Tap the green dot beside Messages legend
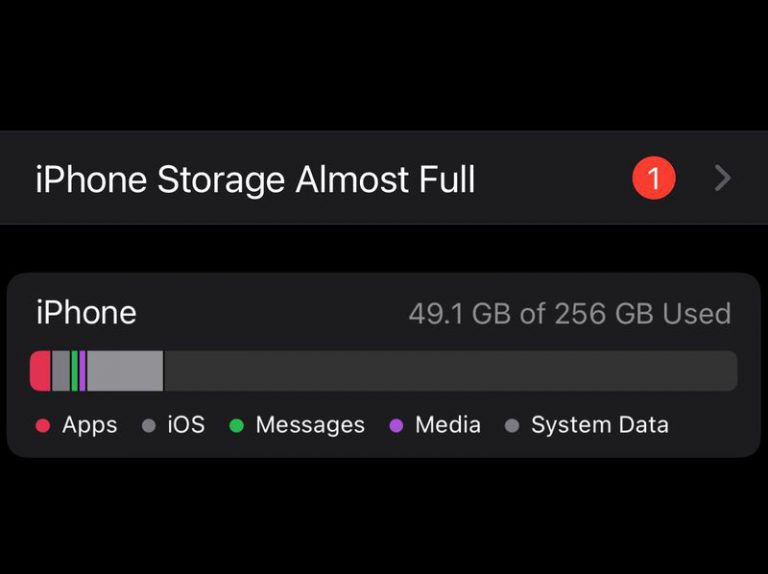The width and height of the screenshot is (768, 574). [237, 426]
